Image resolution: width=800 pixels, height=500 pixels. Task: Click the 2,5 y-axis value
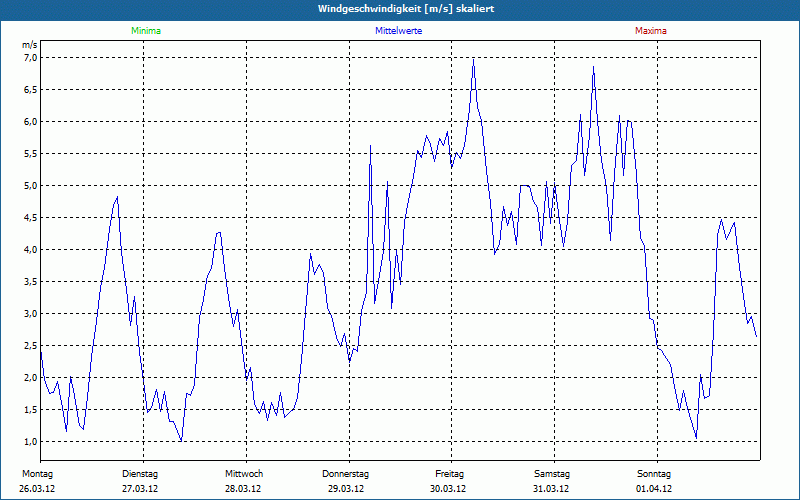click(31, 345)
